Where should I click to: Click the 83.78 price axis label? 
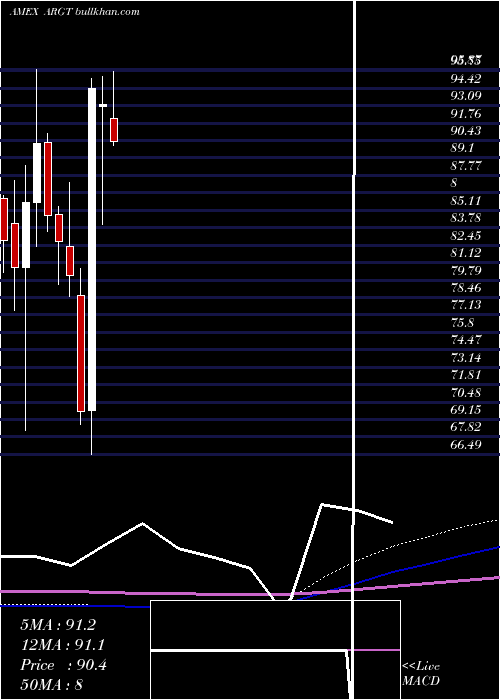click(466, 218)
